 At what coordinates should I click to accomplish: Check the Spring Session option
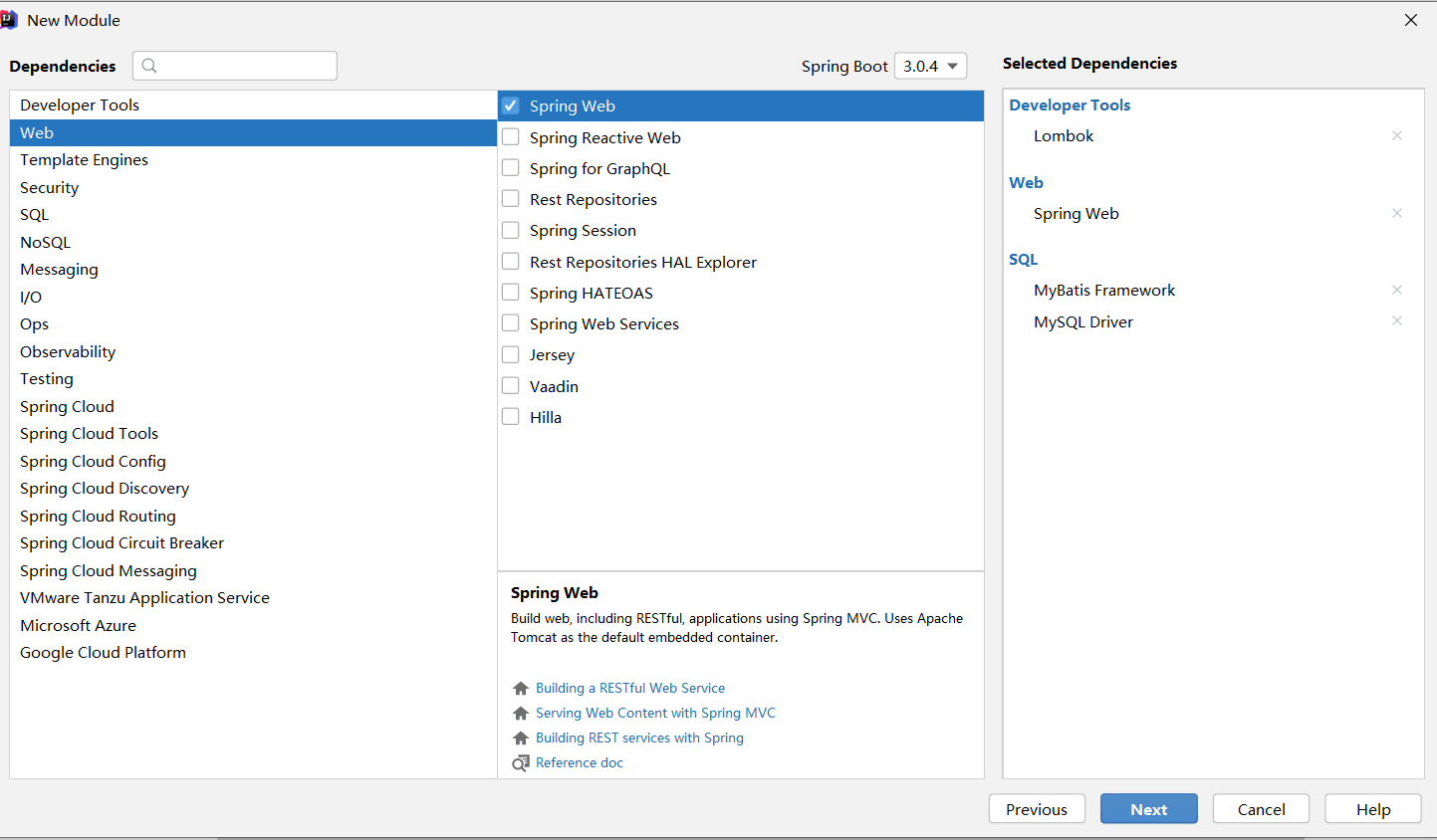click(x=511, y=230)
